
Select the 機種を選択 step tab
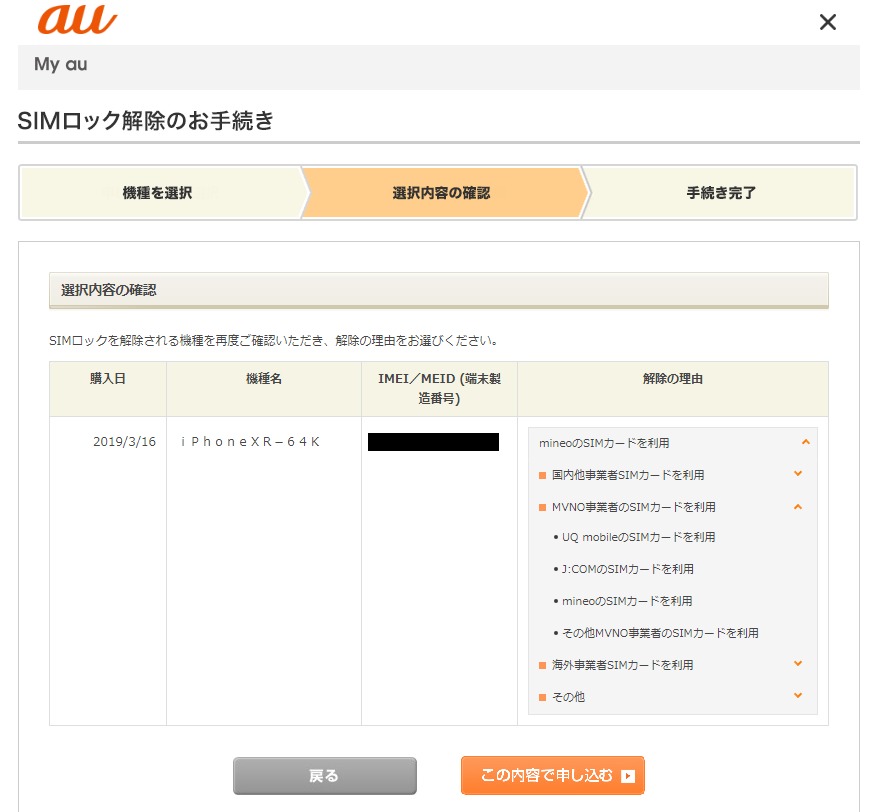pyautogui.click(x=158, y=193)
